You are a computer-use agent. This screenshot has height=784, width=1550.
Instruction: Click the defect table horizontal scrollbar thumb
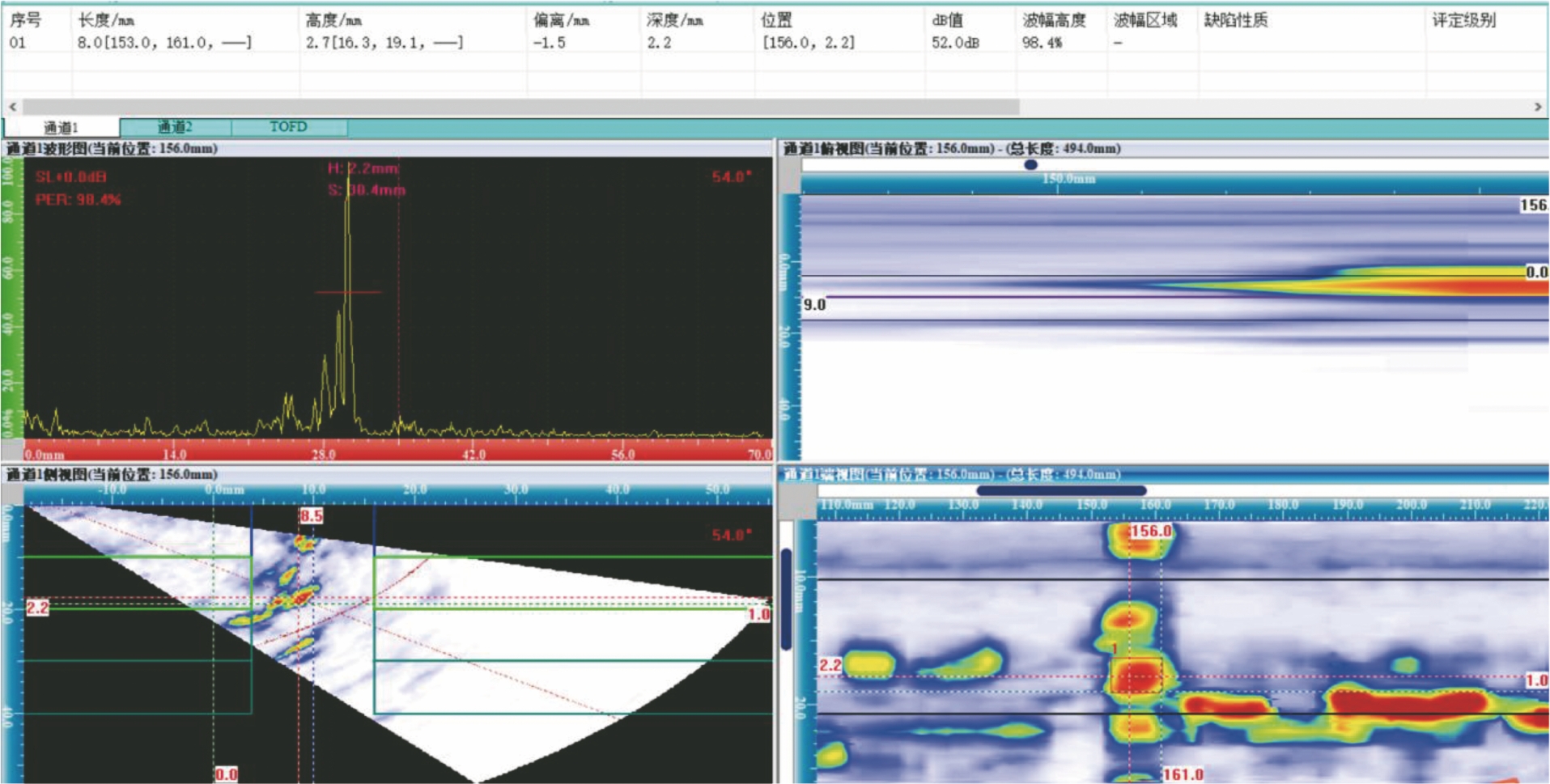pos(518,107)
